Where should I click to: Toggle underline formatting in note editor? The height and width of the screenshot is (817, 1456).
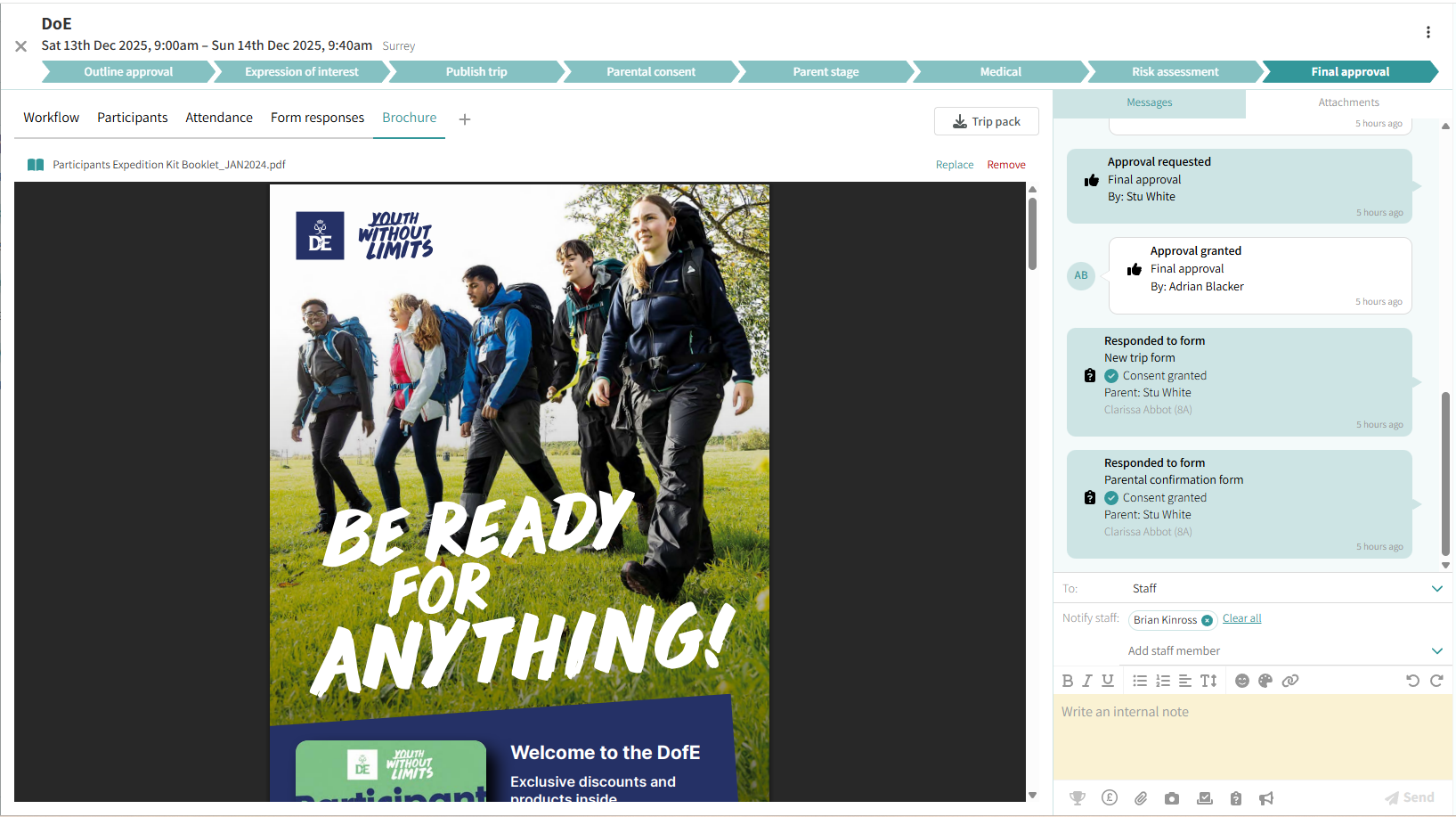pyautogui.click(x=1108, y=681)
